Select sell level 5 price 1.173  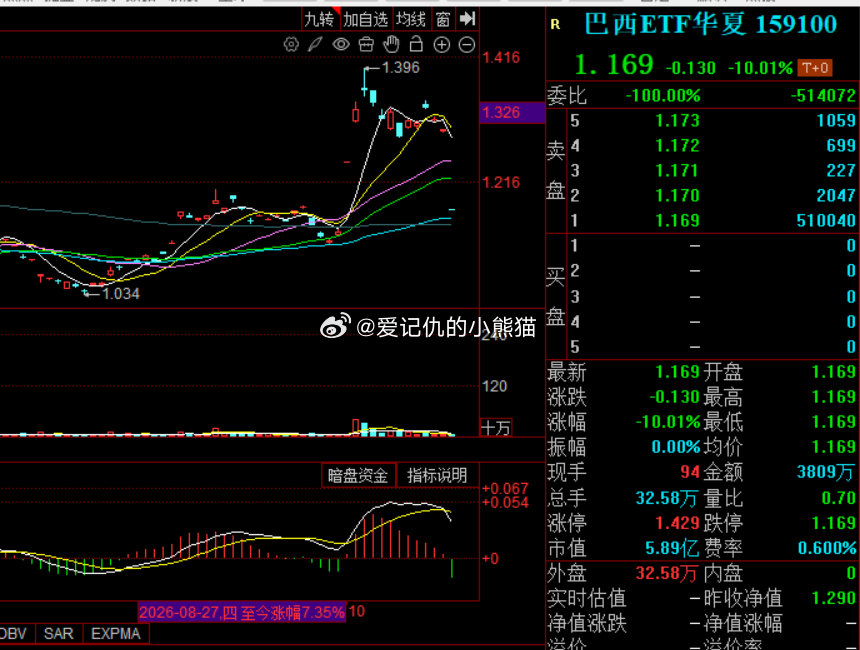pyautogui.click(x=677, y=121)
